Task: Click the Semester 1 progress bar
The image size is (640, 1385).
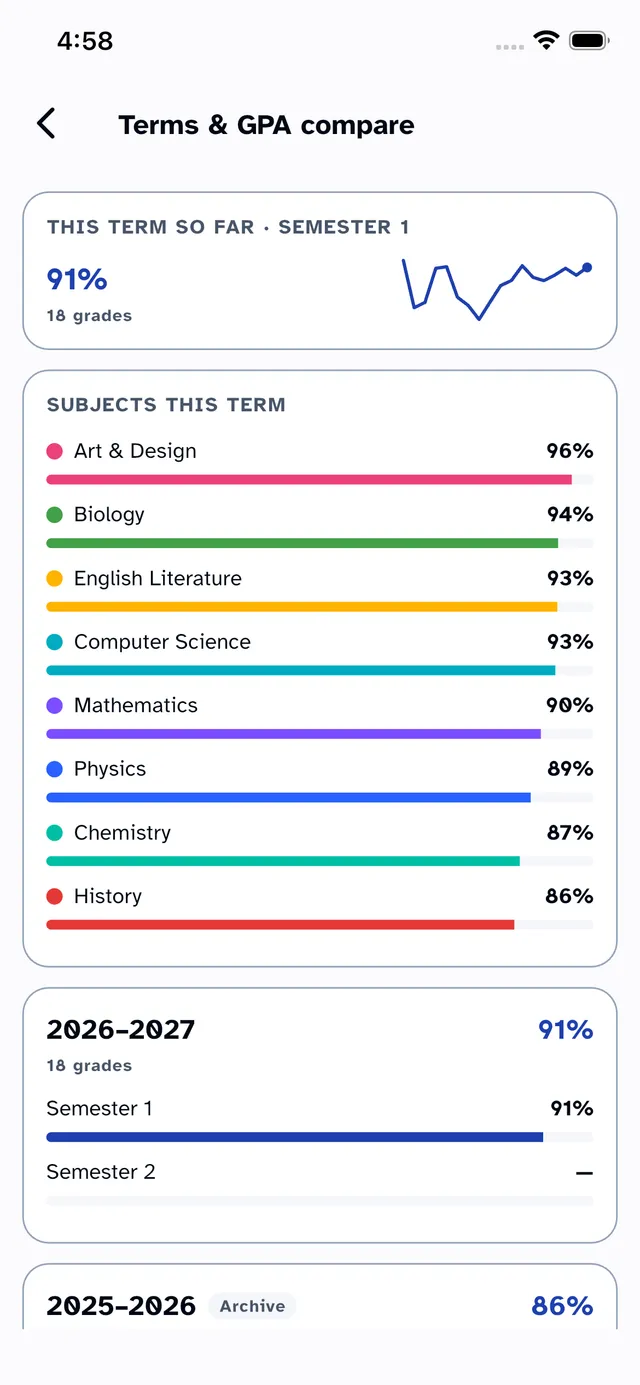Action: (x=320, y=1137)
